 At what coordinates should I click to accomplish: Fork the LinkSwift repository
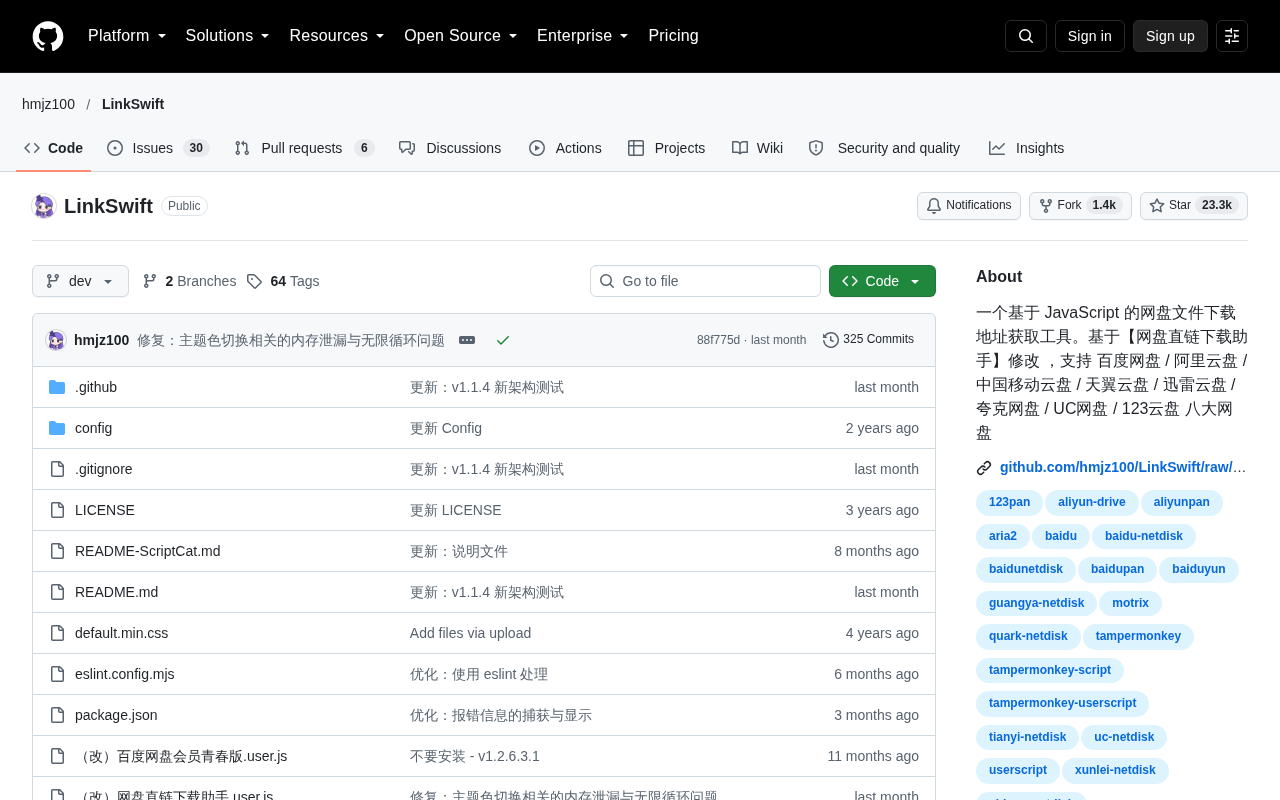(1080, 206)
